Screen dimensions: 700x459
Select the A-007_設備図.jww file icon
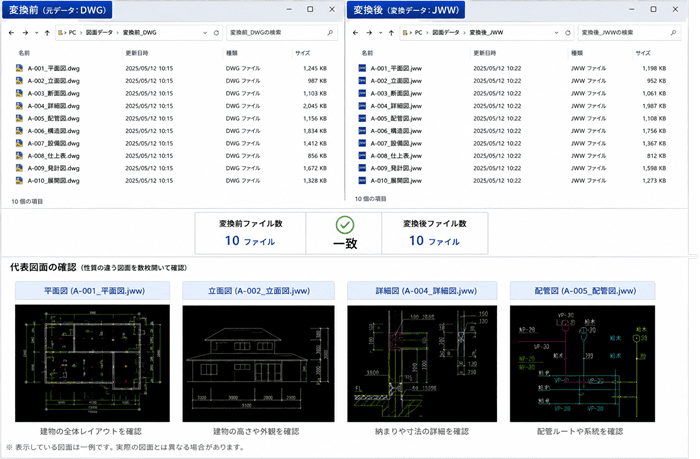(x=362, y=143)
